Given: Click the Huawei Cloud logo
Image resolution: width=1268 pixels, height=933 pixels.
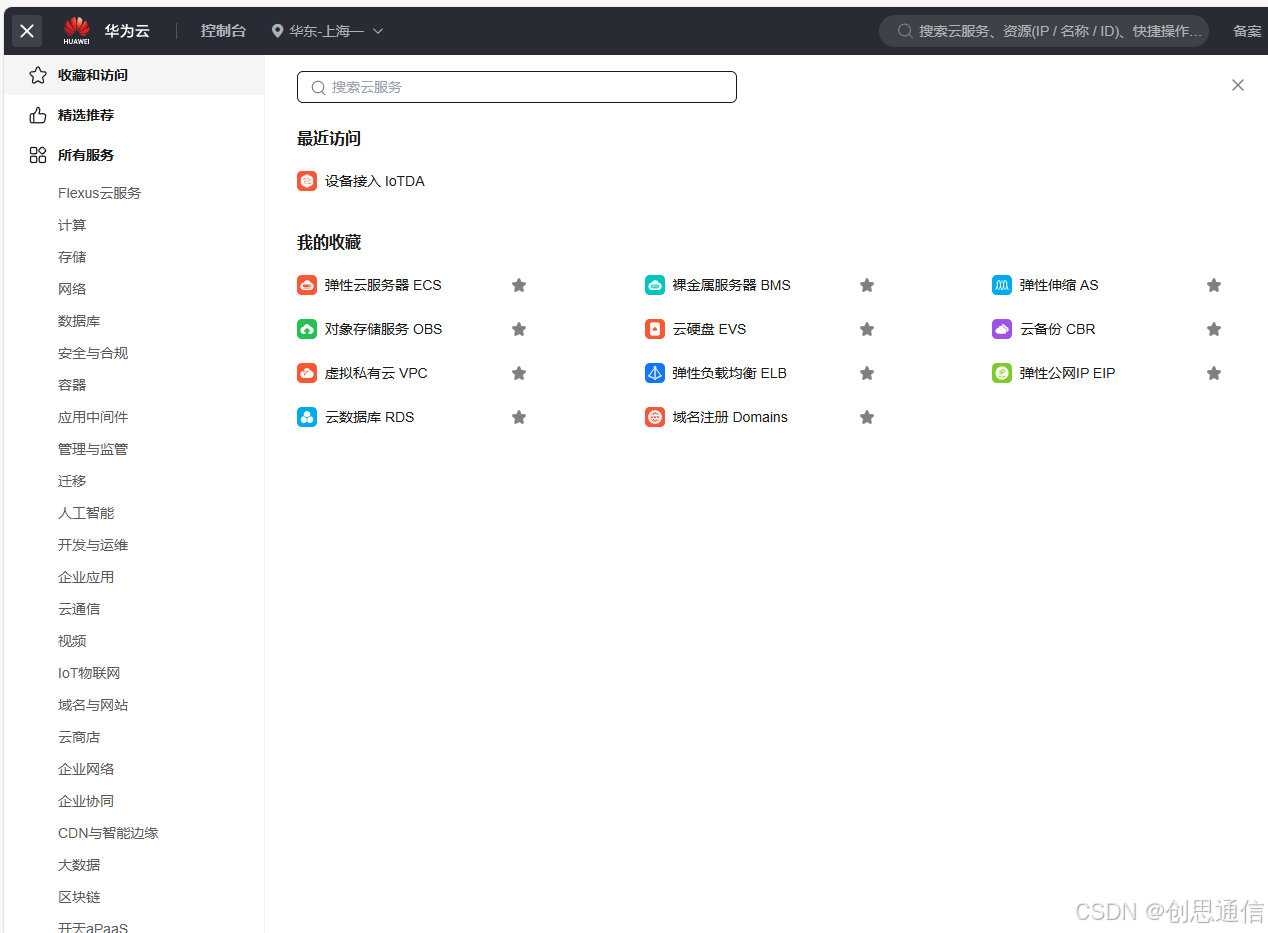Looking at the screenshot, I should coord(77,31).
